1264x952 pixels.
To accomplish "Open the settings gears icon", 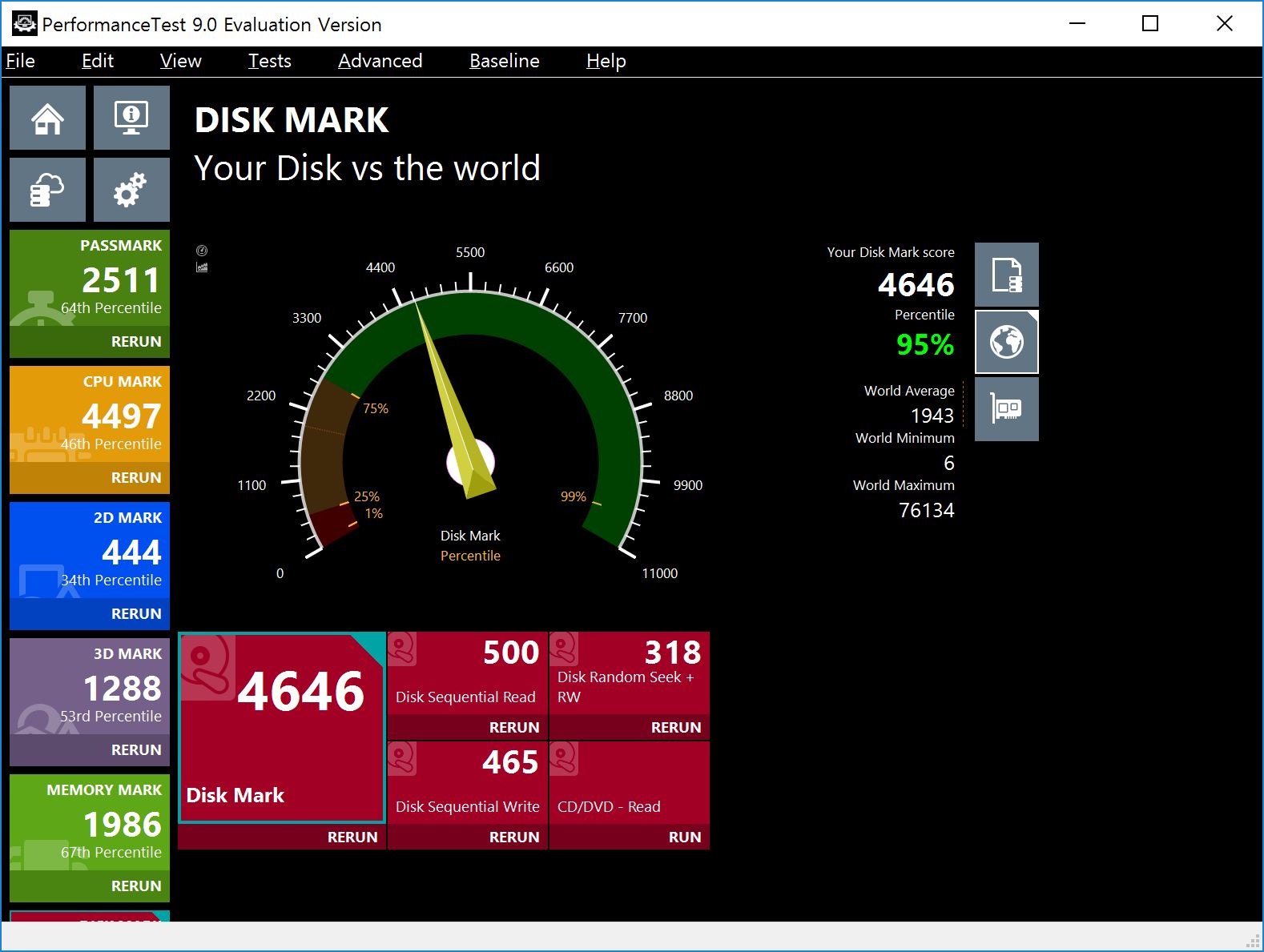I will (131, 190).
